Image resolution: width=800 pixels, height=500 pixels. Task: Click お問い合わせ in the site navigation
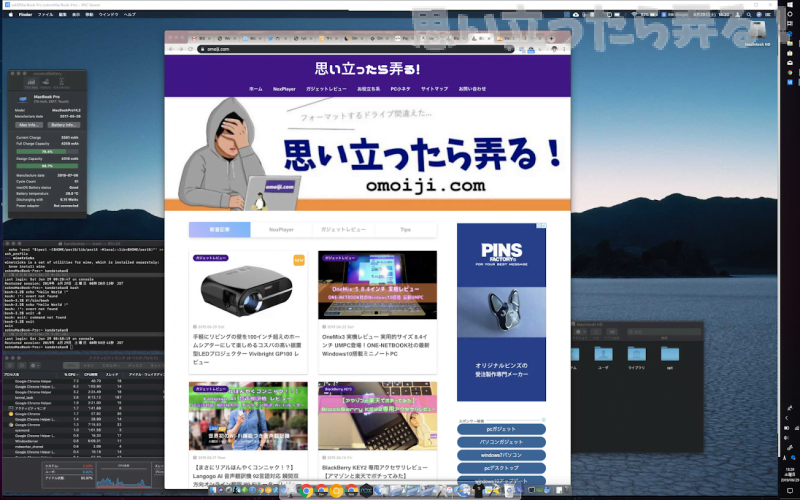point(472,89)
